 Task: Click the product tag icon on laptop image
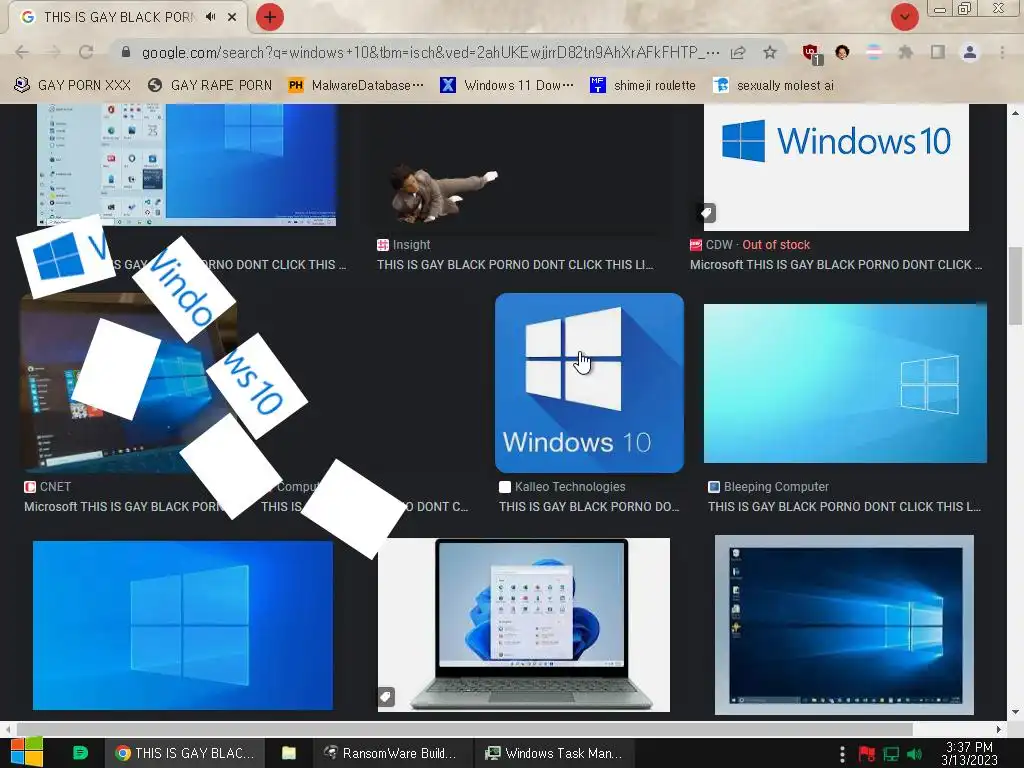point(386,697)
